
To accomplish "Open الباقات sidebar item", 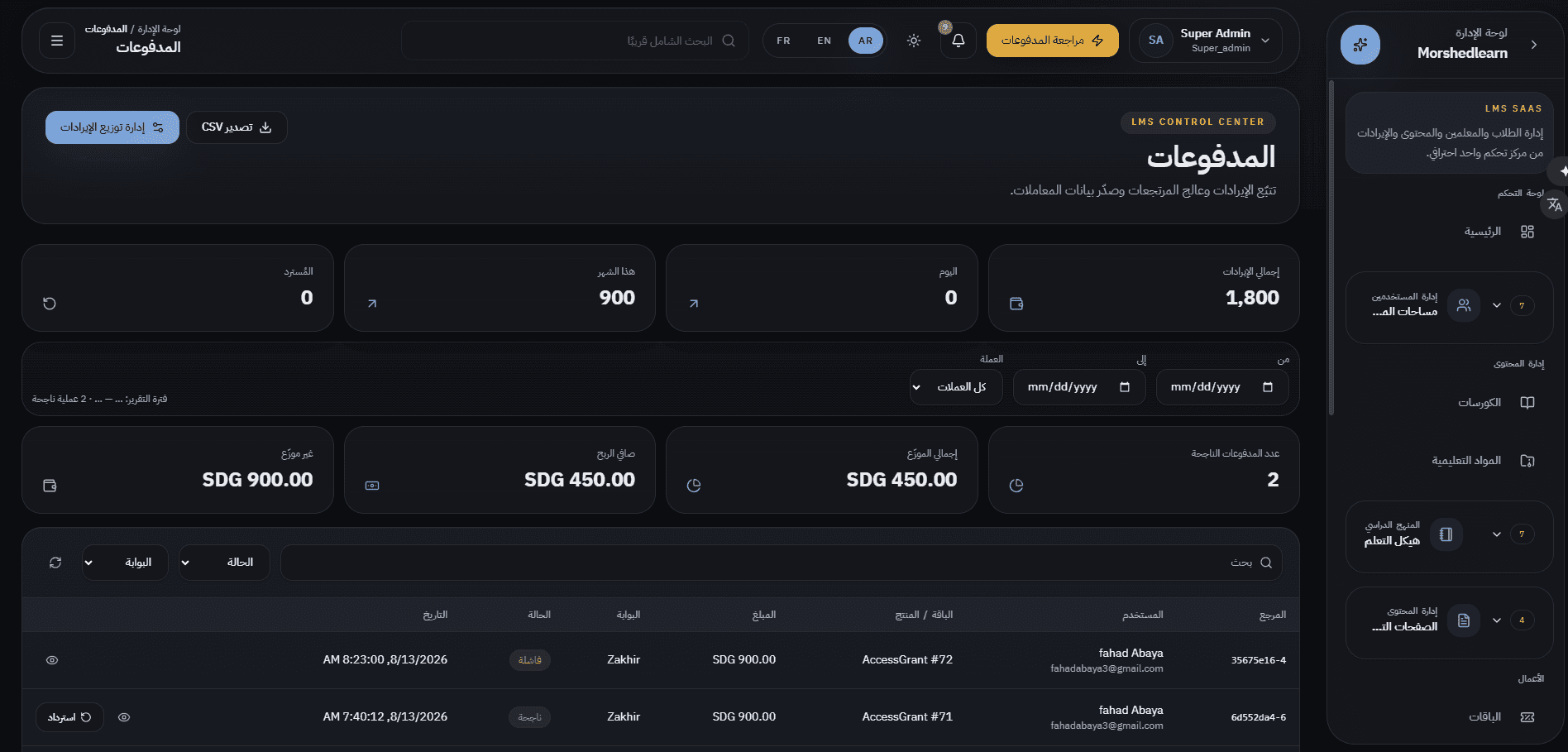I will tap(1502, 717).
